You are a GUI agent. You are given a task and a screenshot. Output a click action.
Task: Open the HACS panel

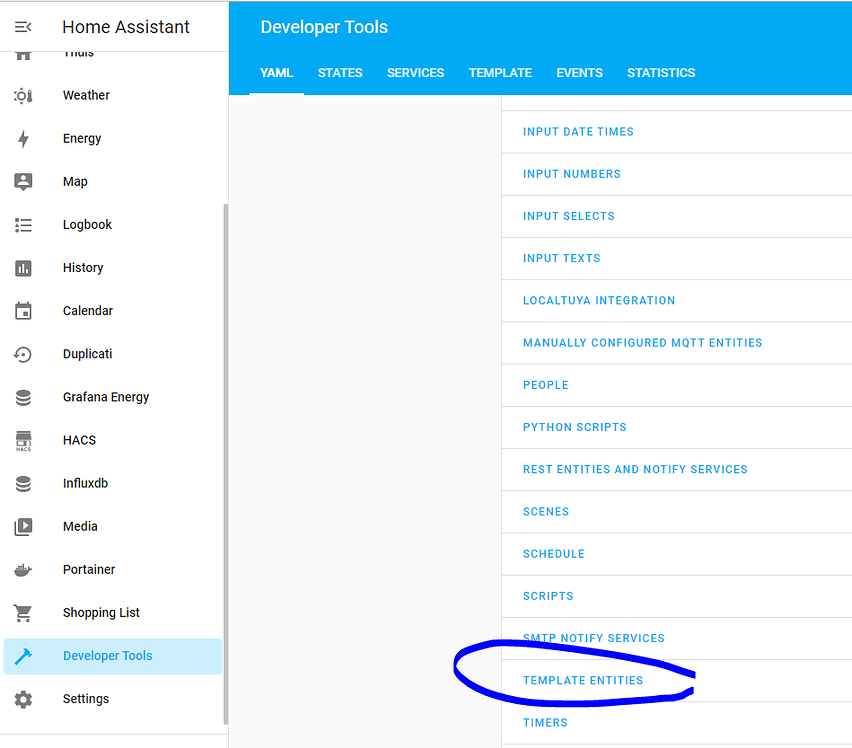coord(22,440)
